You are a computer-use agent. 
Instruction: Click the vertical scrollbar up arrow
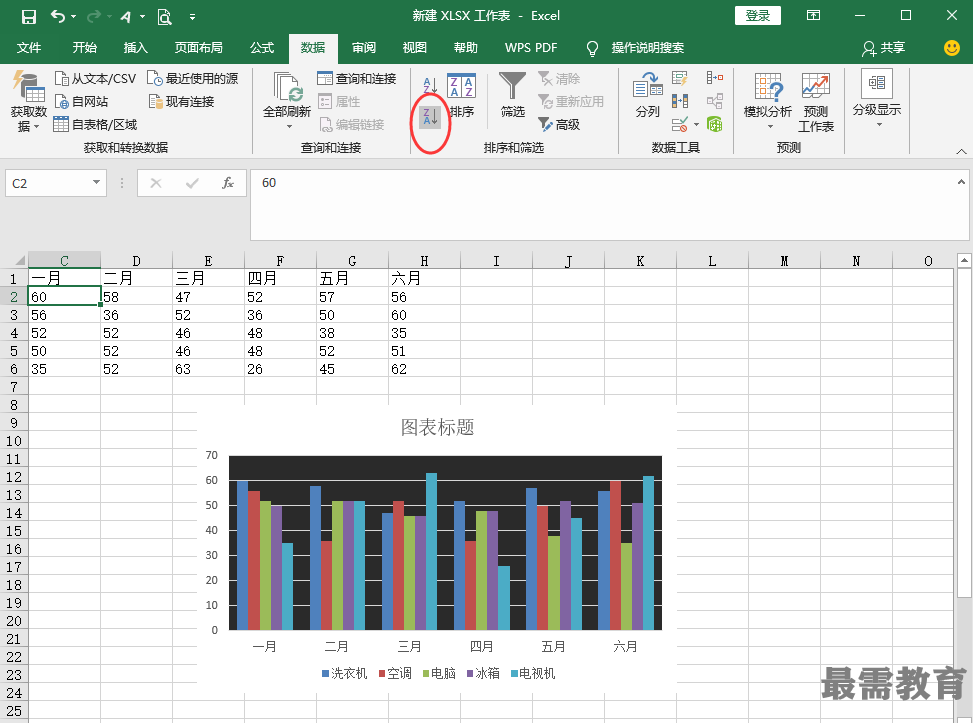[964, 261]
